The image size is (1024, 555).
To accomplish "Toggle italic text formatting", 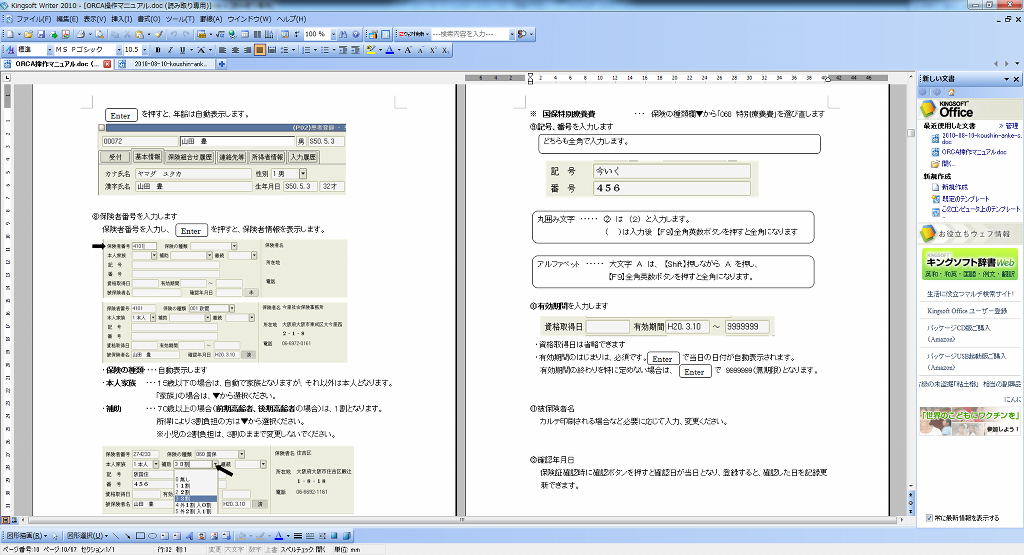I will pyautogui.click(x=170, y=49).
